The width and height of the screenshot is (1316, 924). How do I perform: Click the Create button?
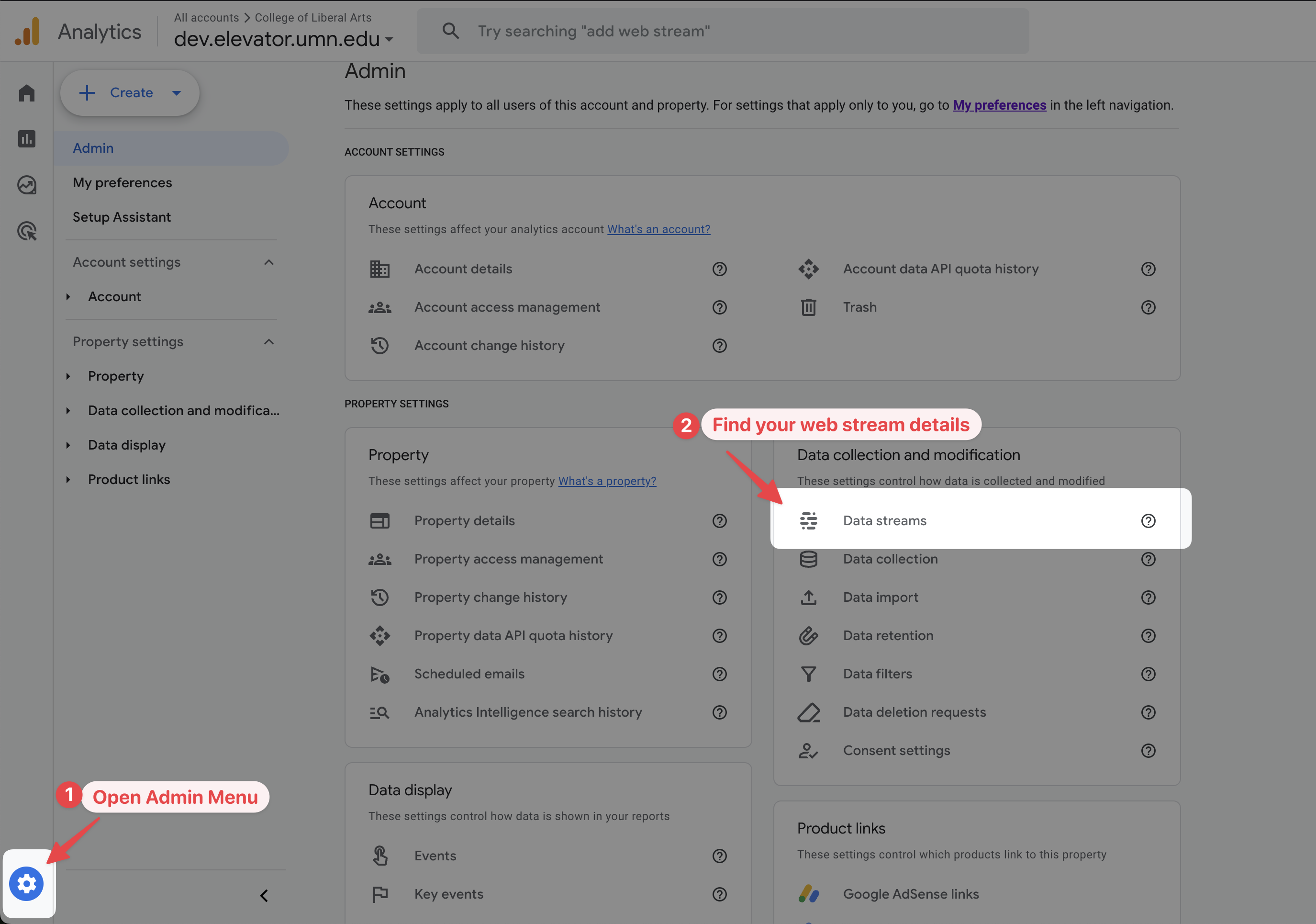(130, 93)
